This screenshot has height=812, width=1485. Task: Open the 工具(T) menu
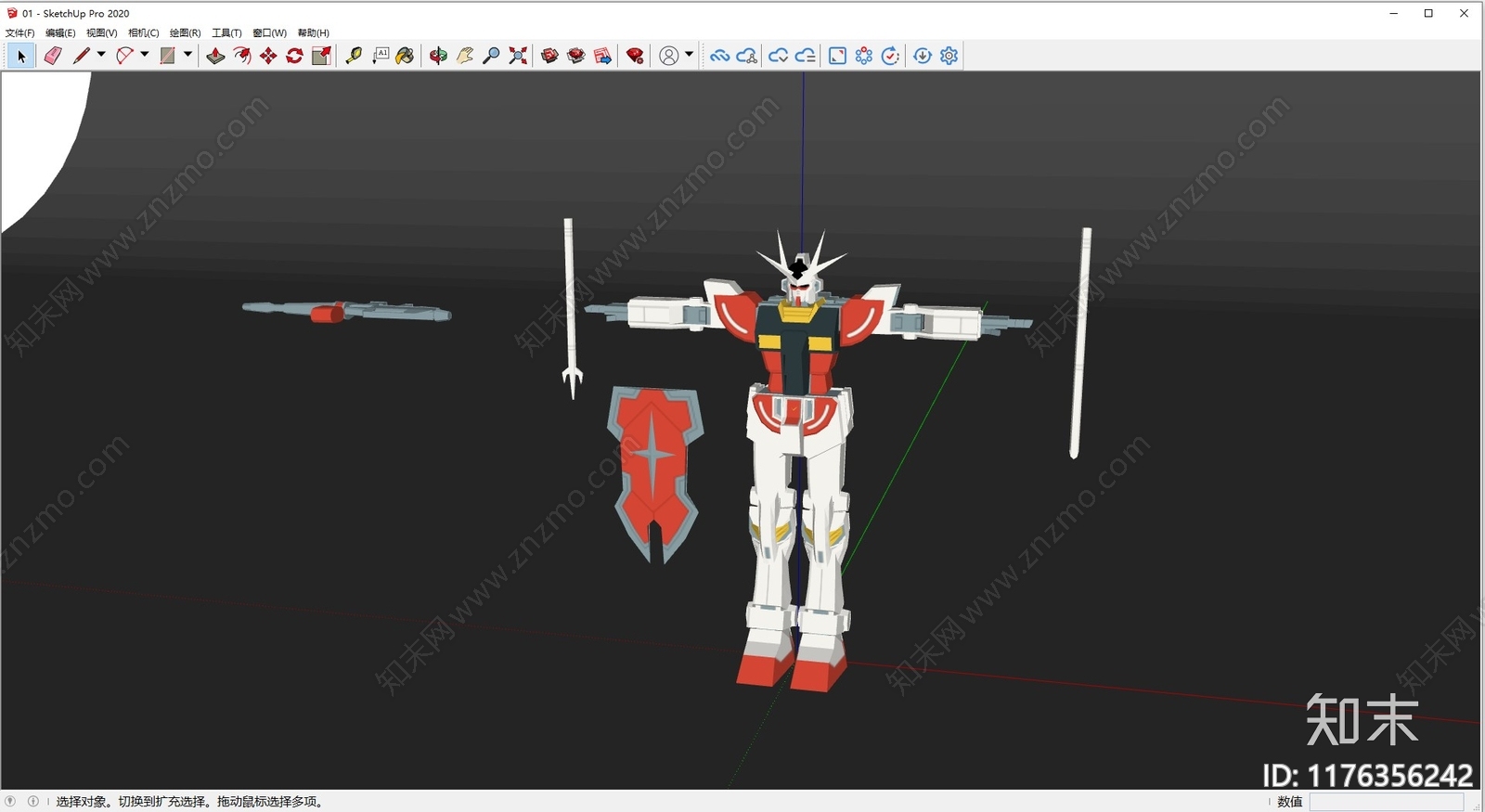[226, 32]
